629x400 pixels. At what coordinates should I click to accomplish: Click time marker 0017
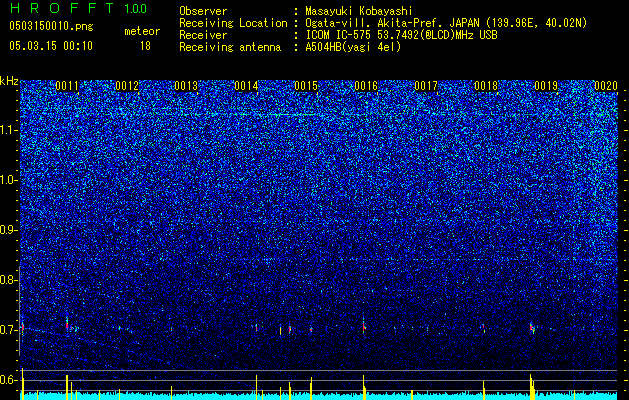pos(426,86)
